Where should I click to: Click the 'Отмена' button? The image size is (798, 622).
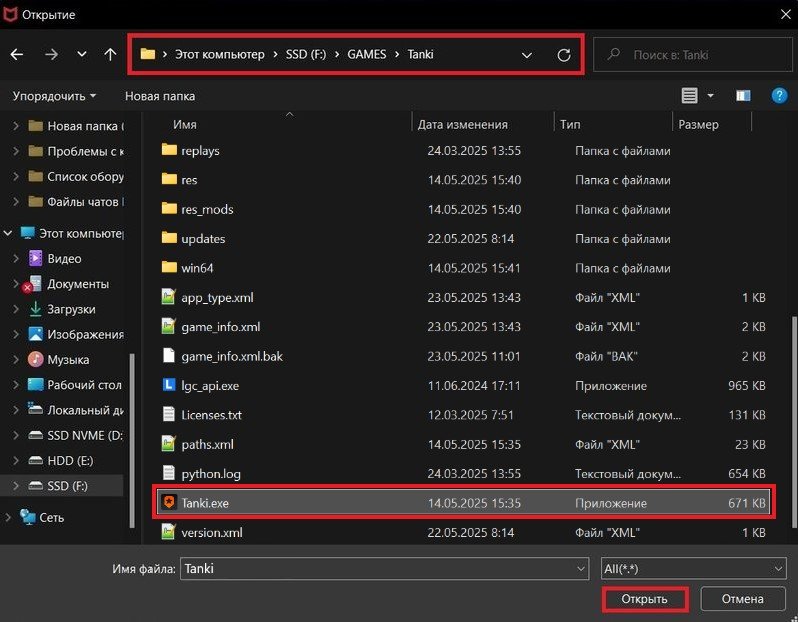point(743,599)
